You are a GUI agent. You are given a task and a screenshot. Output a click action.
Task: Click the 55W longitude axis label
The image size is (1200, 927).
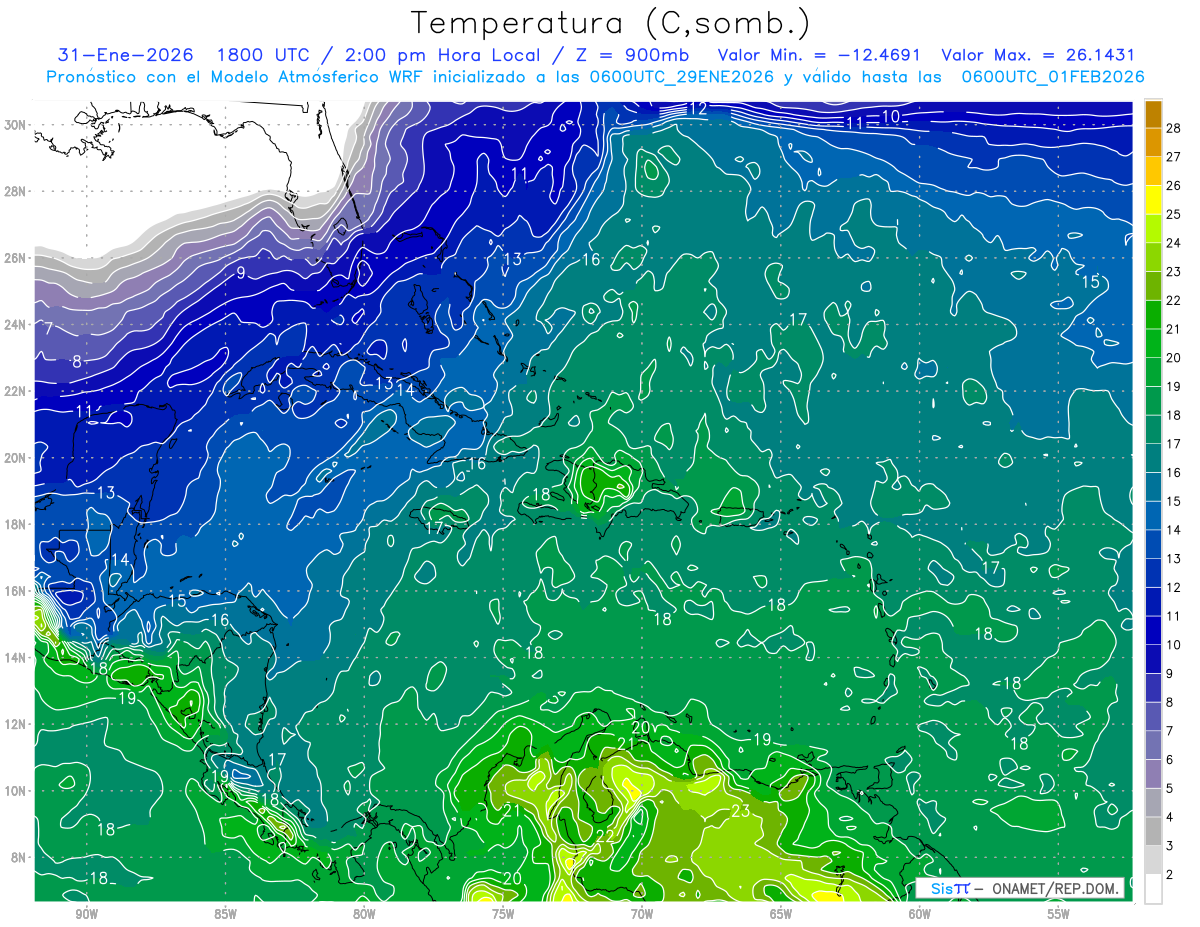pos(1059,914)
